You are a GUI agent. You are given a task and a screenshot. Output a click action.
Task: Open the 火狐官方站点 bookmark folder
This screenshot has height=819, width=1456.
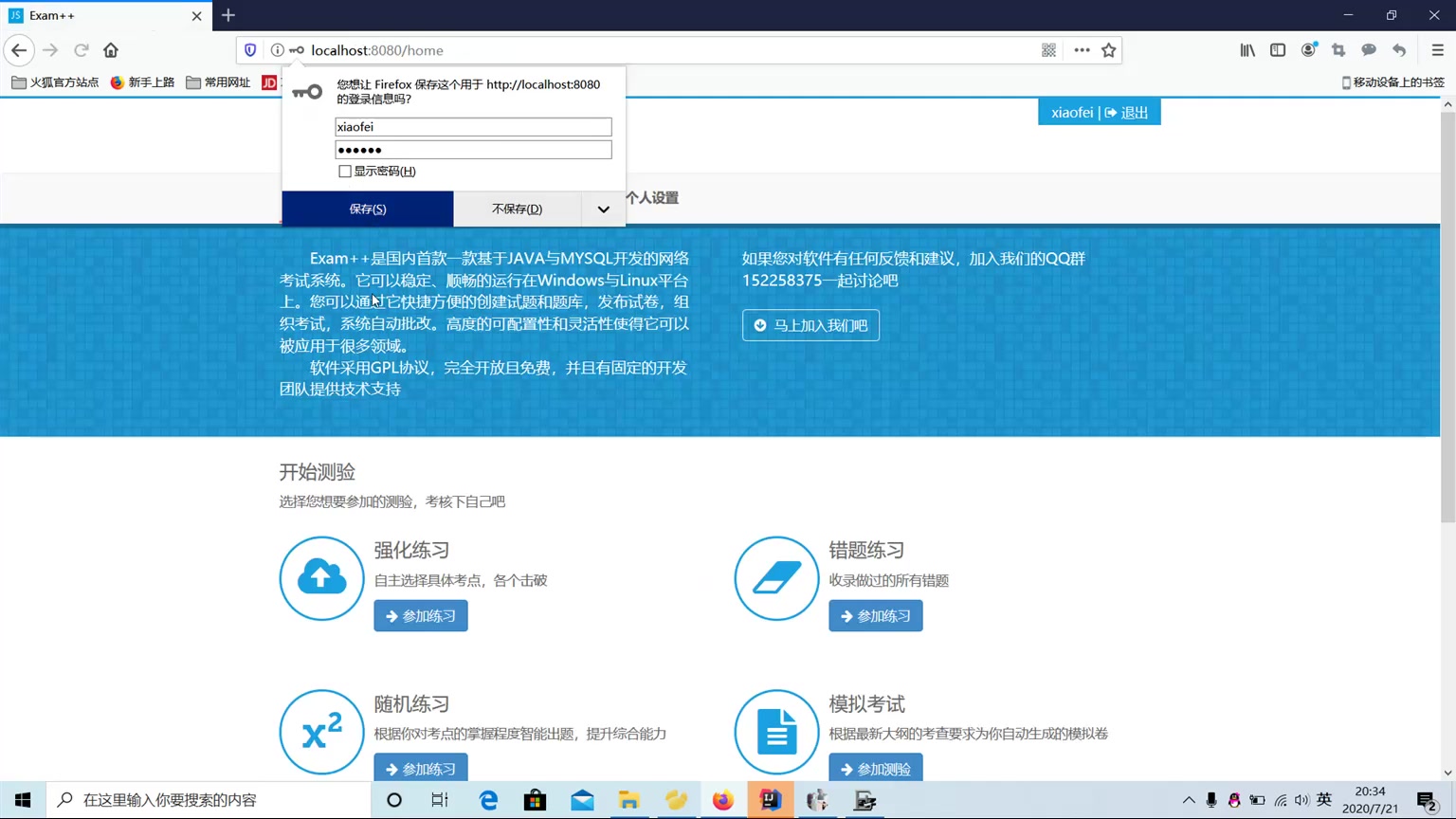pos(55,82)
